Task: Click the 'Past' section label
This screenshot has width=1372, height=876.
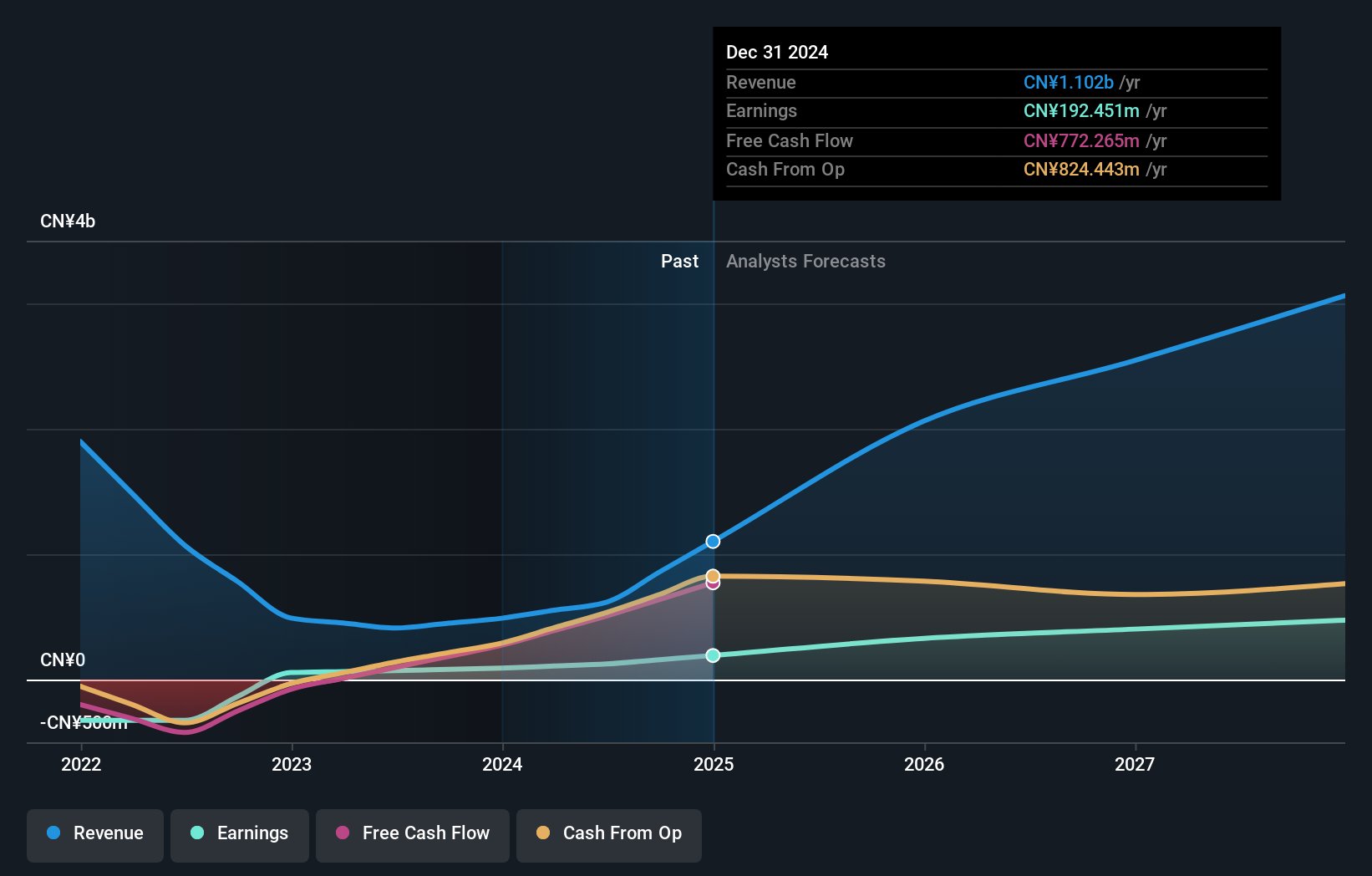Action: pyautogui.click(x=679, y=261)
